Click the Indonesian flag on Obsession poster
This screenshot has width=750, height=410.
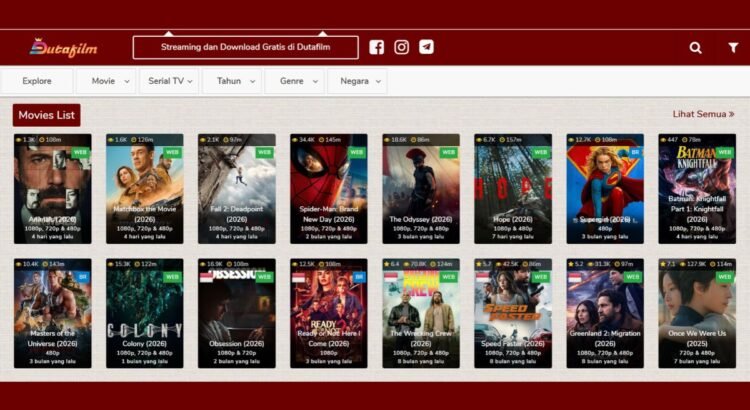tap(206, 277)
